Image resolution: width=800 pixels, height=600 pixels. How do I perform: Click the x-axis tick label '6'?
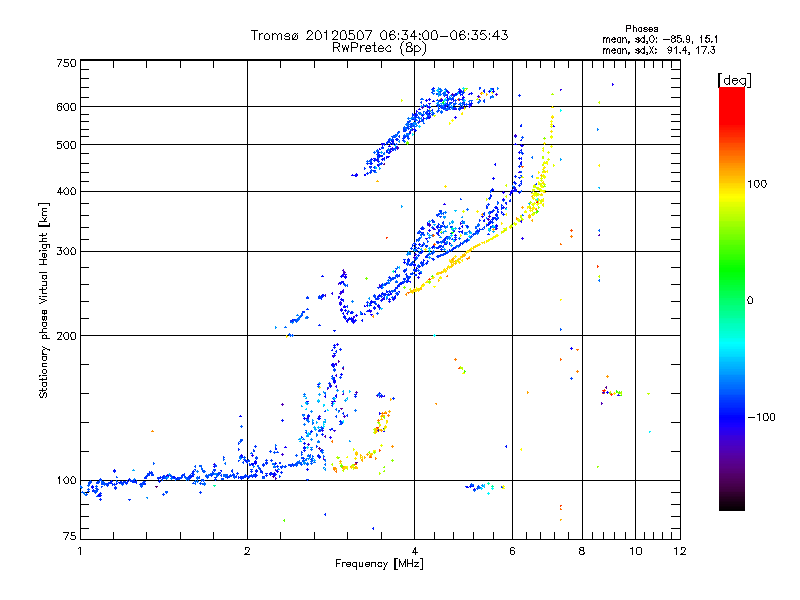512,551
